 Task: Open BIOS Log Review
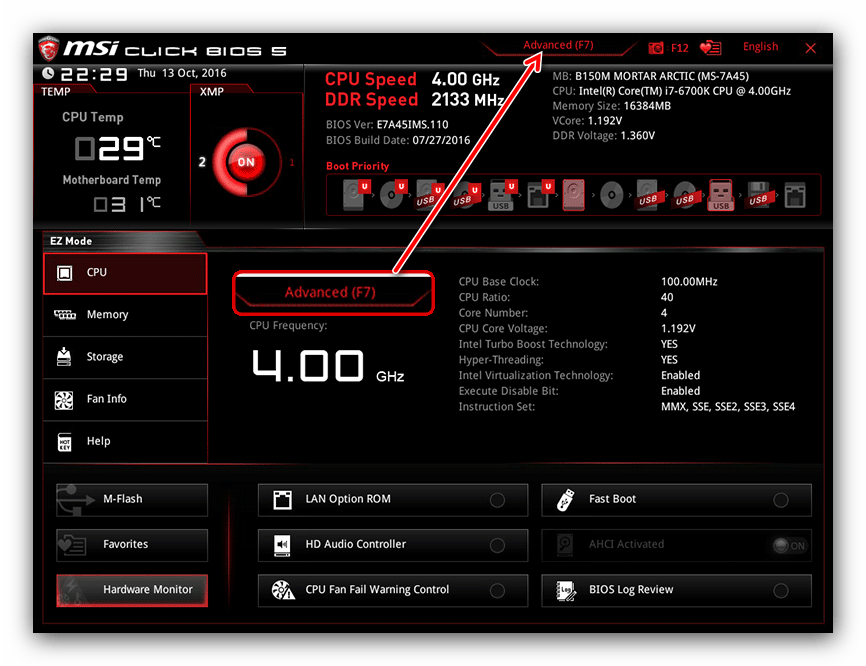pyautogui.click(x=676, y=590)
